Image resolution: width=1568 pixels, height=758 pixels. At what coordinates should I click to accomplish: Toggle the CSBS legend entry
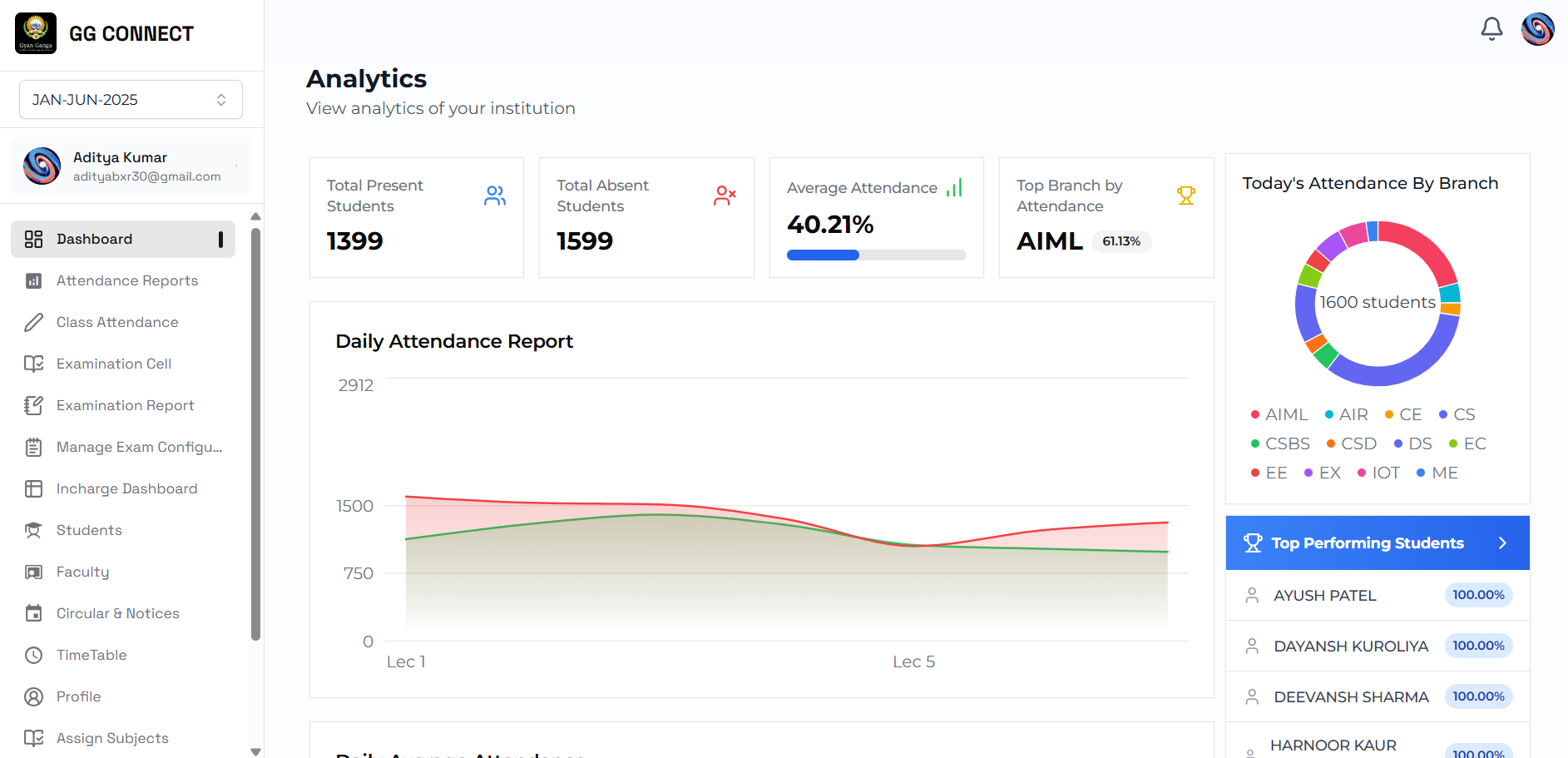point(1280,443)
